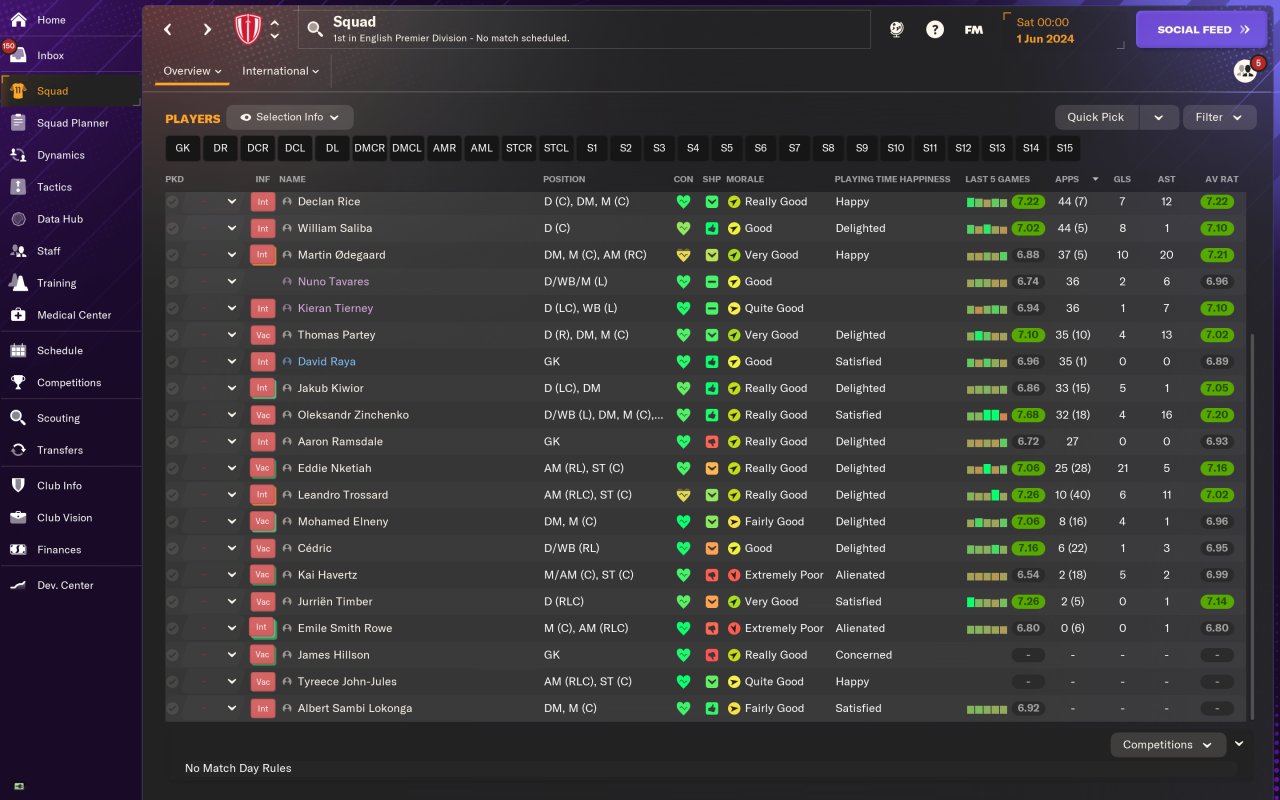Open the club switcher up-down arrows
This screenshot has height=800, width=1280.
tap(275, 30)
